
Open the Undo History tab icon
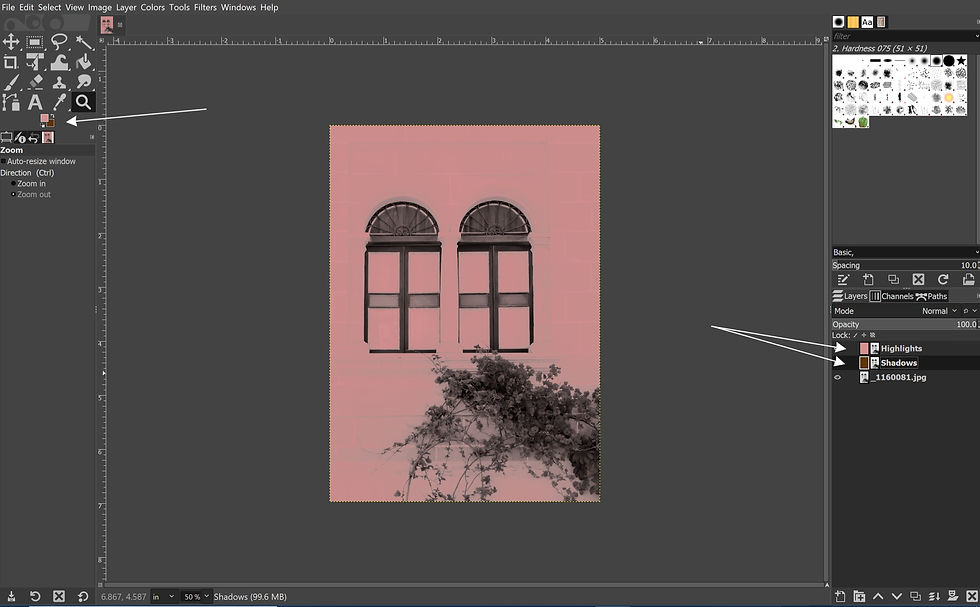click(34, 138)
